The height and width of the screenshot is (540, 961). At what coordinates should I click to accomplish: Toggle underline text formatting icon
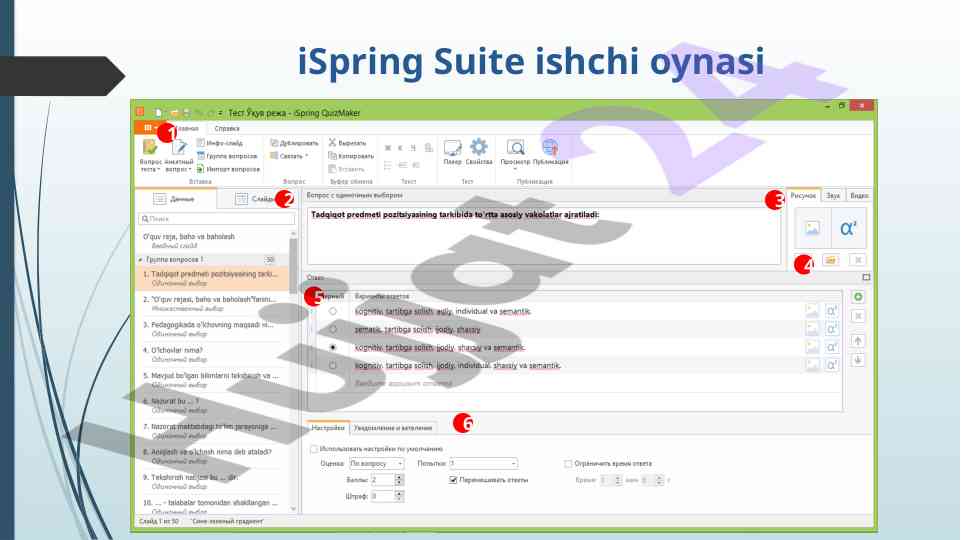[413, 148]
